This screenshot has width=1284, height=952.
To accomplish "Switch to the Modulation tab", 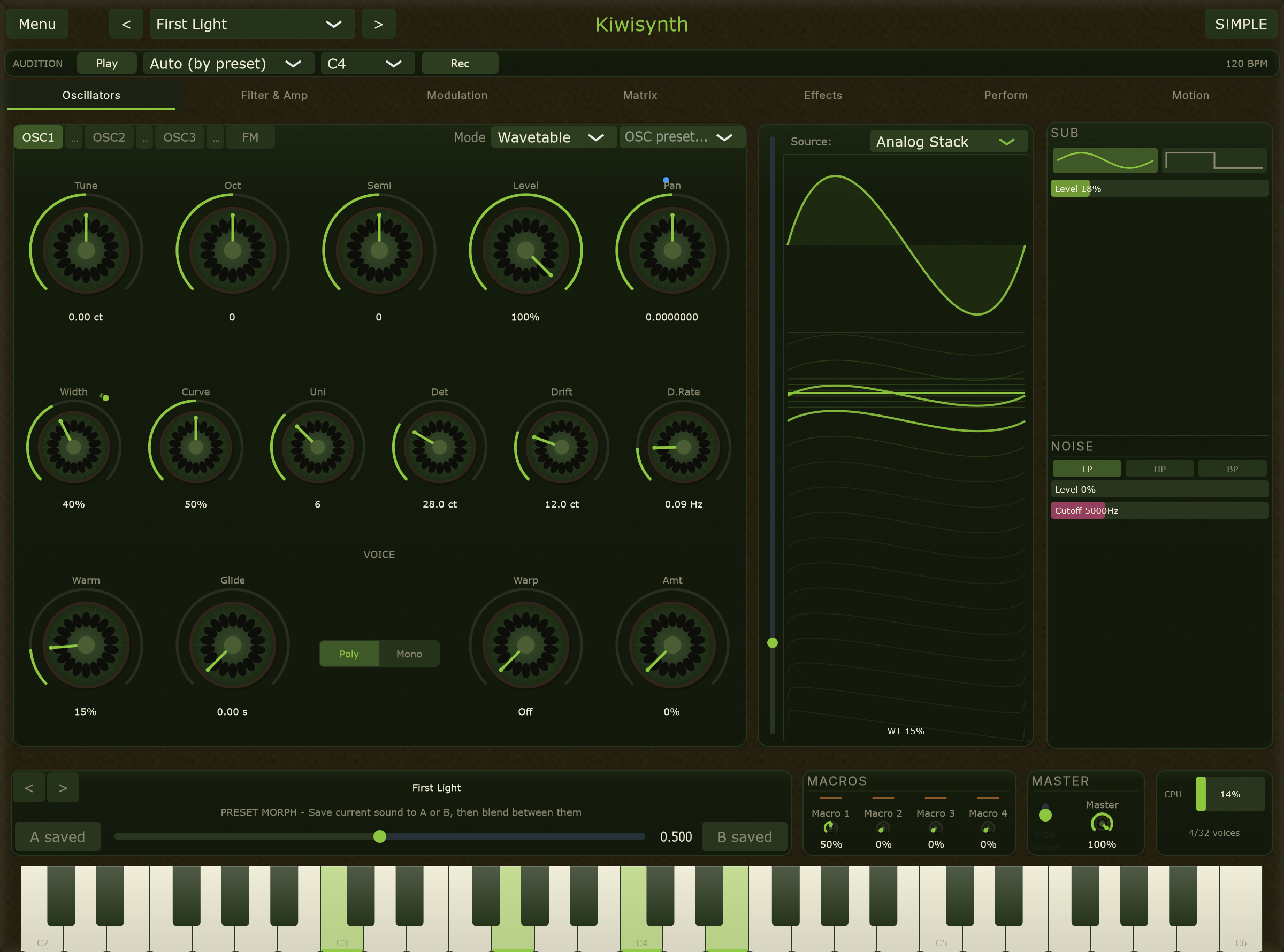I will tap(457, 95).
